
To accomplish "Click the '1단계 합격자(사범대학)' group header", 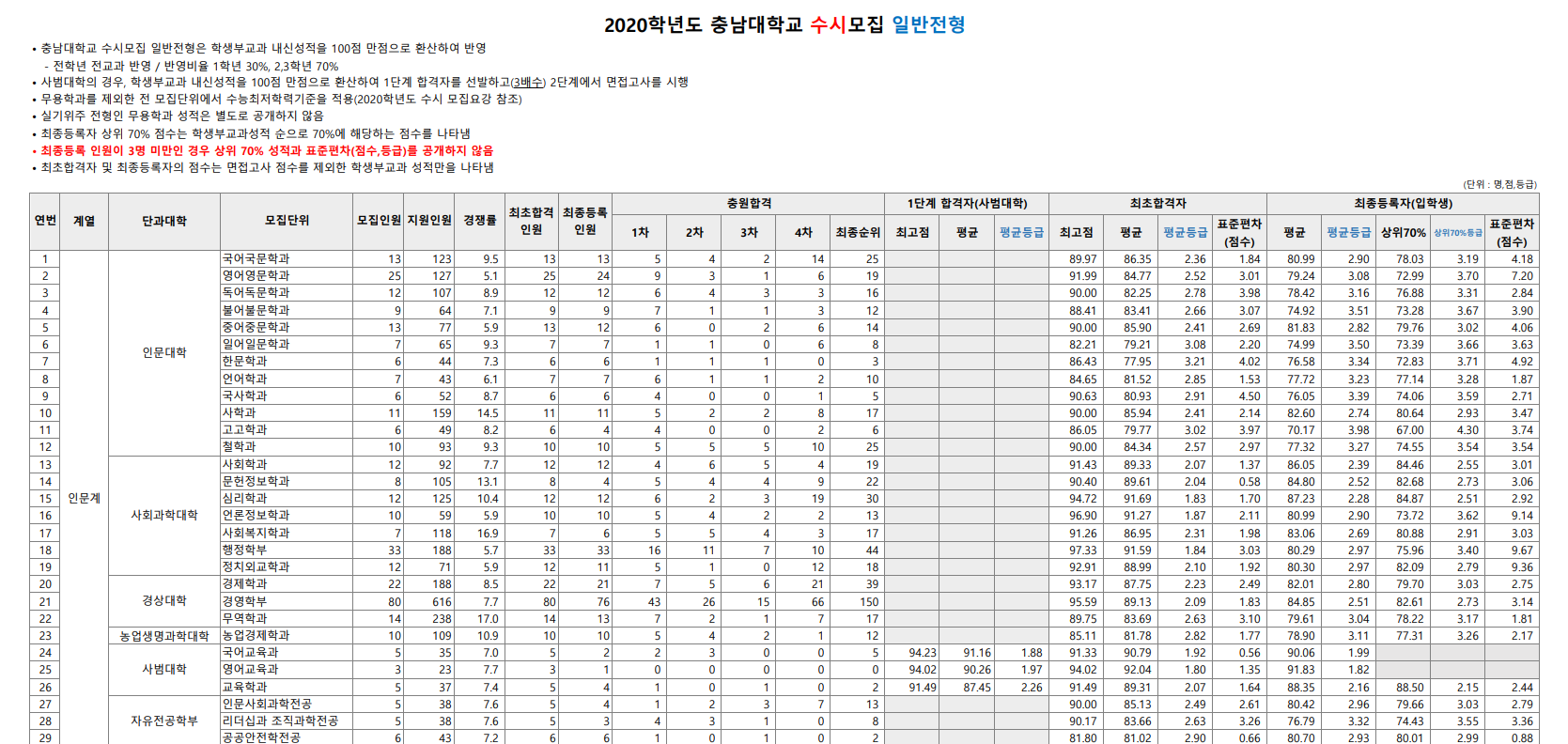I will 967,203.
